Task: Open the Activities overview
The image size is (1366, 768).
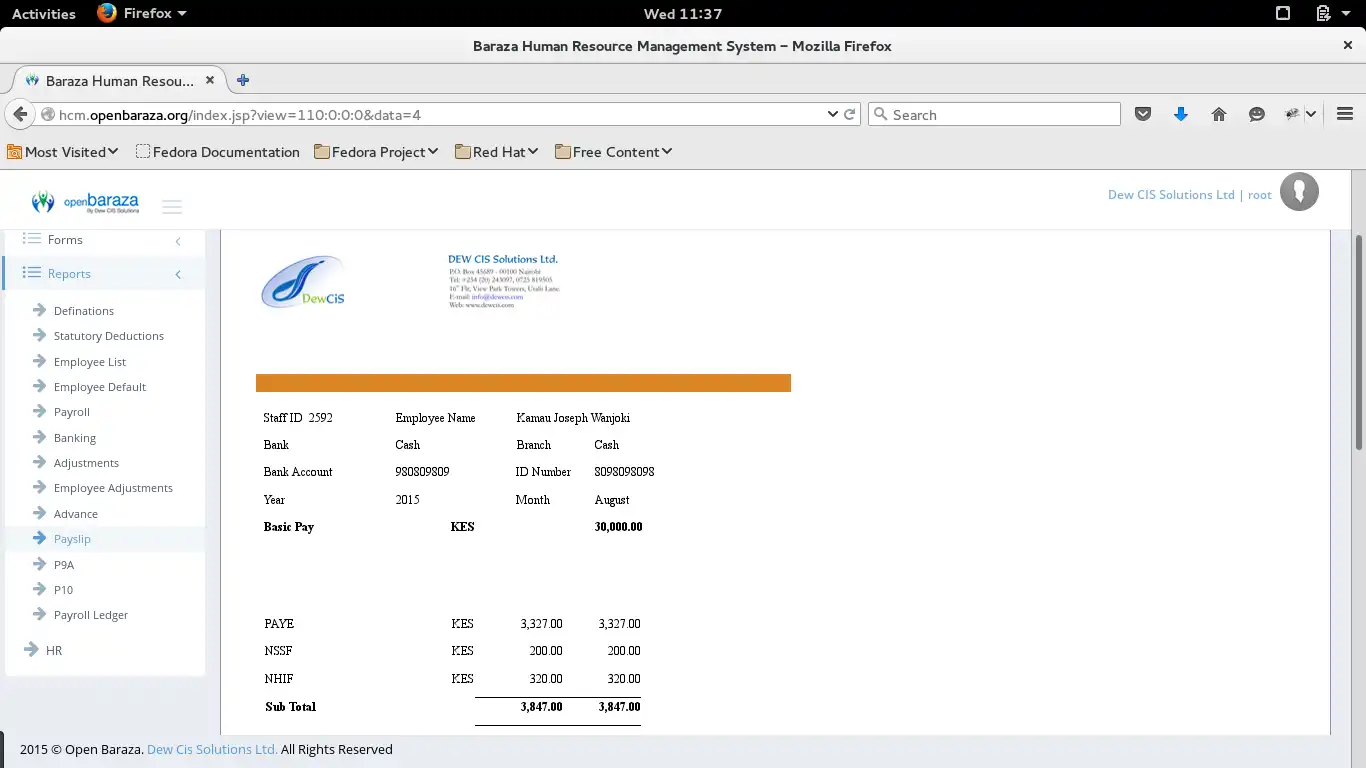Action: [x=42, y=13]
